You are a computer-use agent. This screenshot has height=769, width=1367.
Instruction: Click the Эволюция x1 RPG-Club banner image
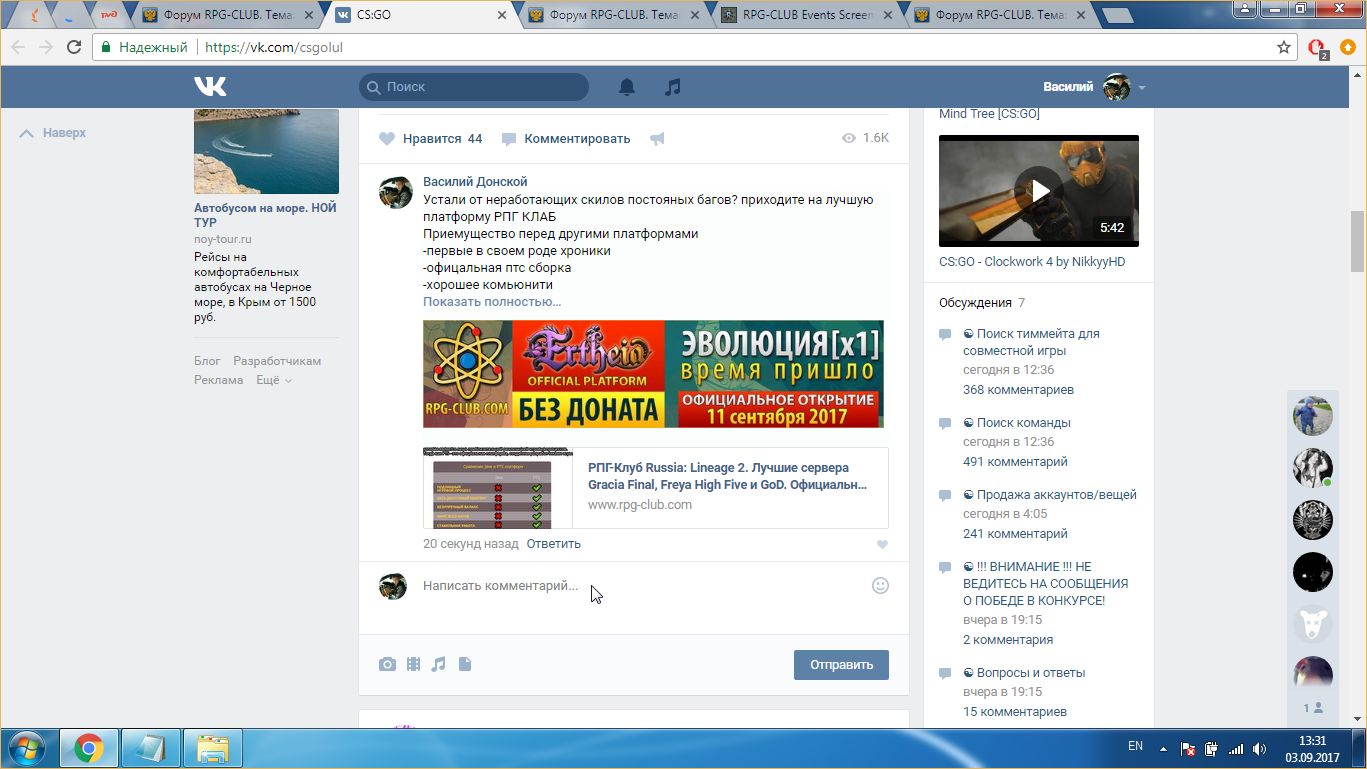point(653,374)
